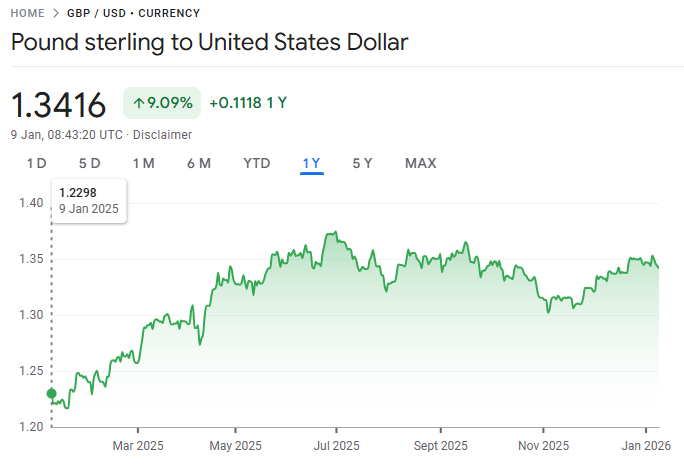Click the Mar 2025 axis label

pos(138,446)
